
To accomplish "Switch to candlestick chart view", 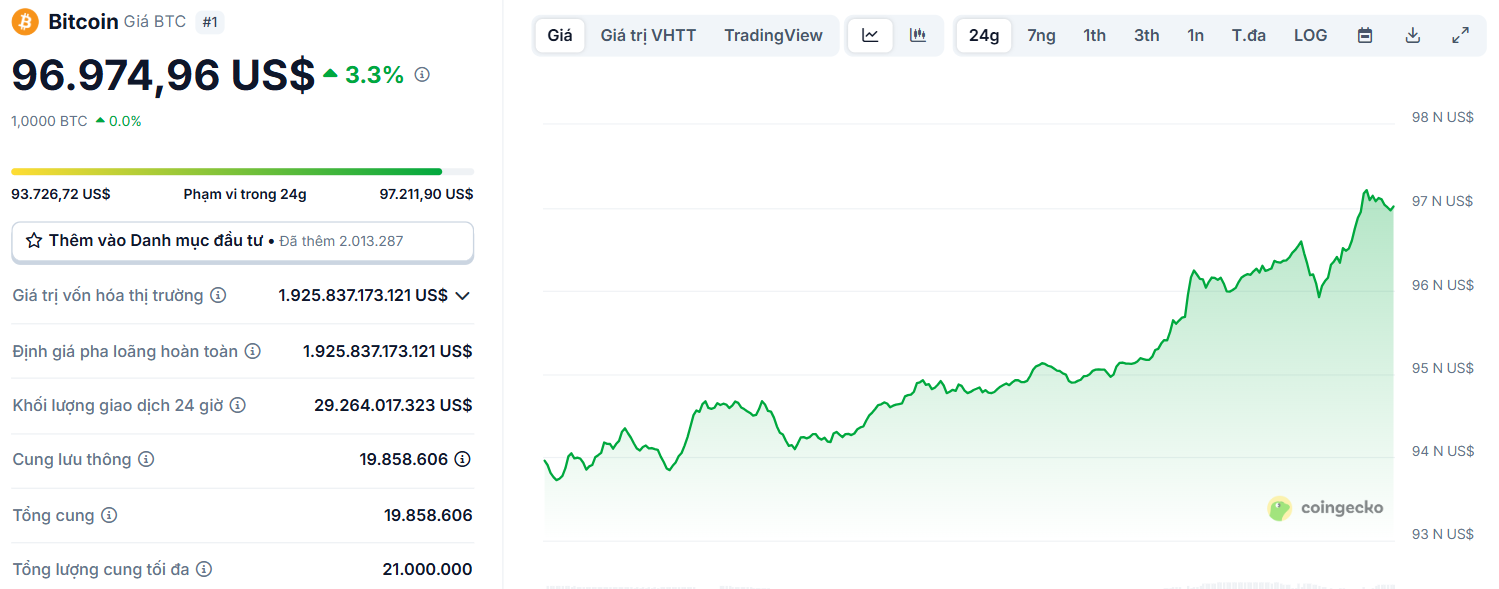I will (917, 36).
